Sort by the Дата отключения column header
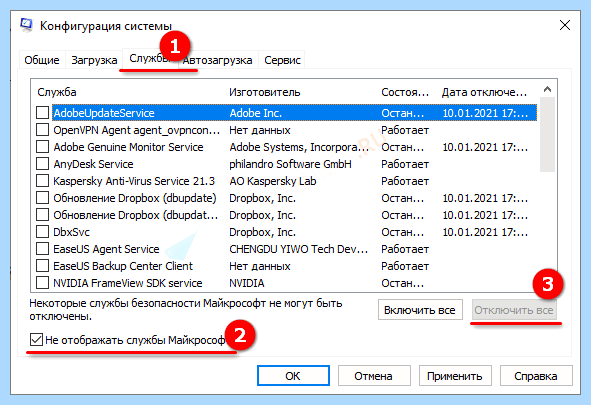Image resolution: width=591 pixels, height=405 pixels. 484,92
